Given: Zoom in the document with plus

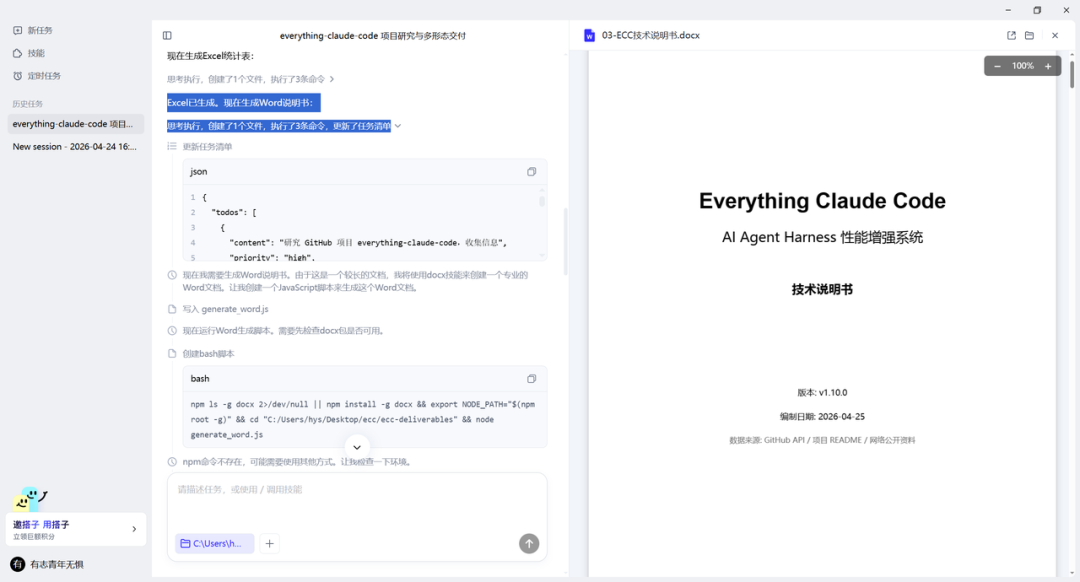Looking at the screenshot, I should [1048, 66].
